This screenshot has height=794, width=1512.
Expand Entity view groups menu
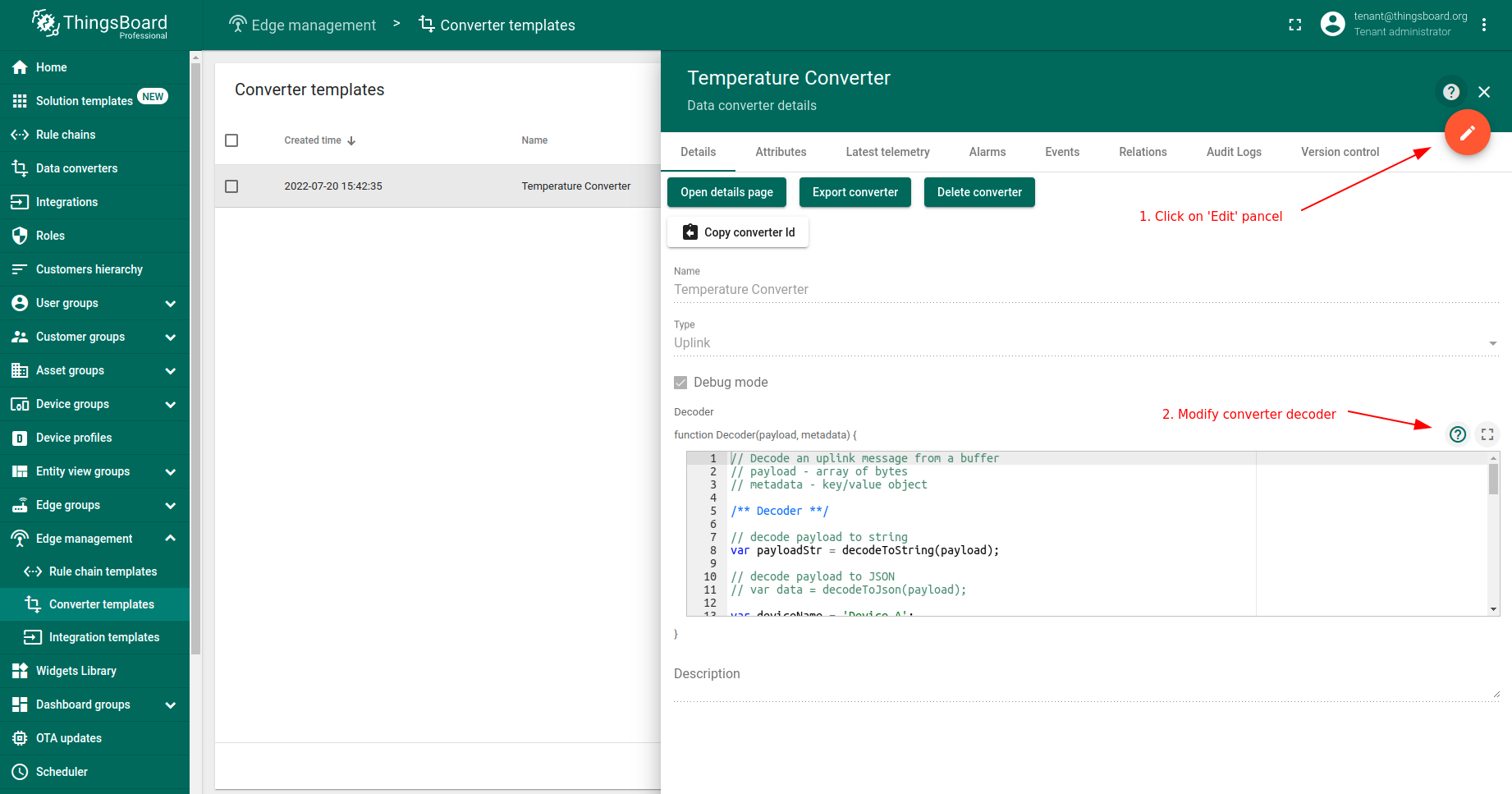170,471
